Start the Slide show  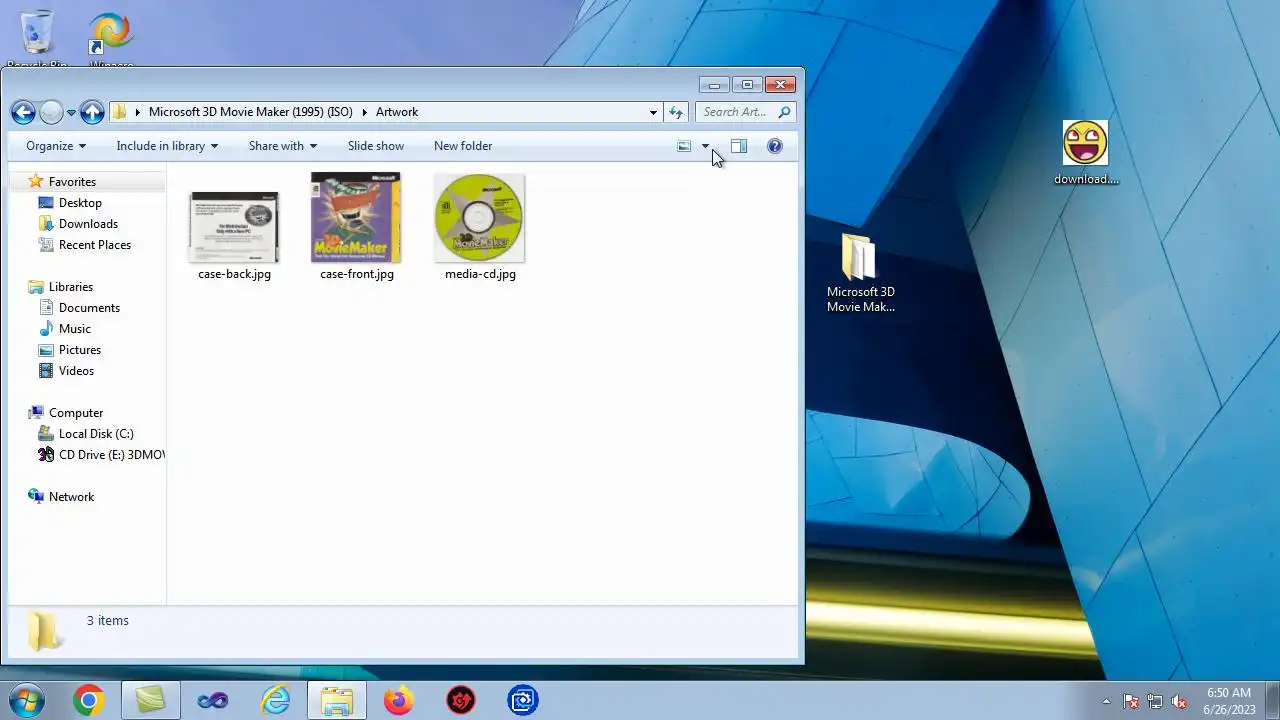pyautogui.click(x=376, y=146)
